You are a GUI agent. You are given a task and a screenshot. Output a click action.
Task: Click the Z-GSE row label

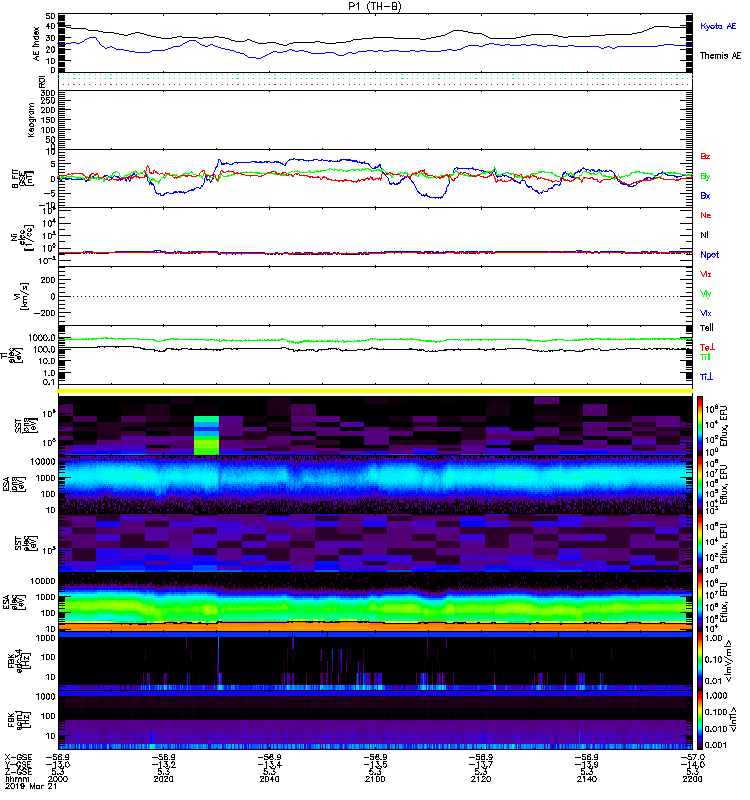tap(18, 771)
